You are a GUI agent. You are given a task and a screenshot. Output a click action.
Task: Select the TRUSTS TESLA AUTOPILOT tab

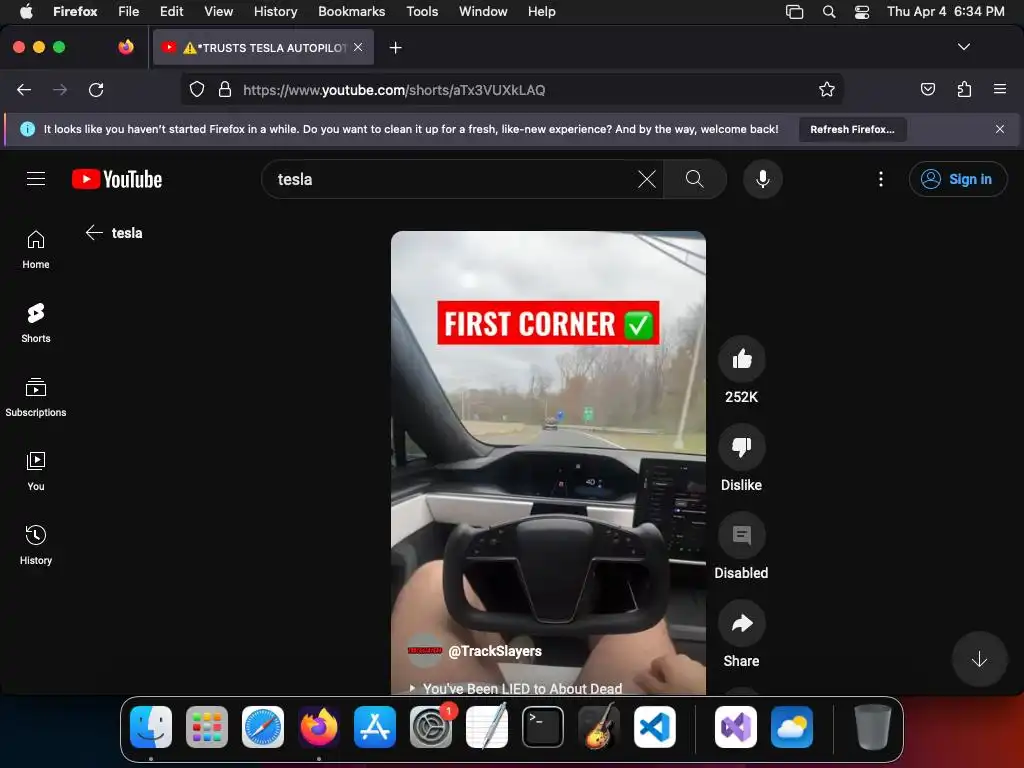(x=263, y=47)
